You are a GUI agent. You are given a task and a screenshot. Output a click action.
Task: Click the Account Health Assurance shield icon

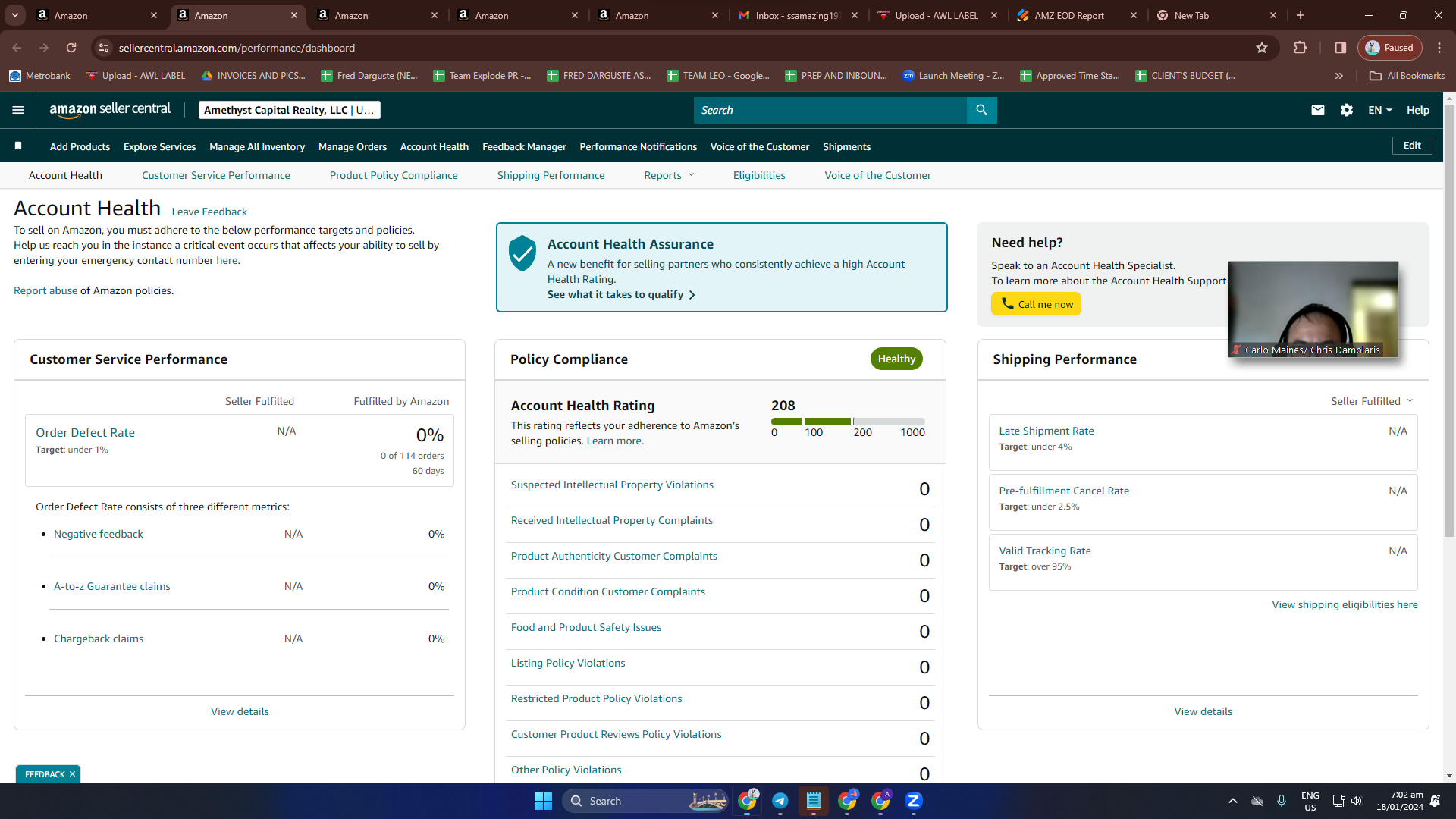(522, 253)
